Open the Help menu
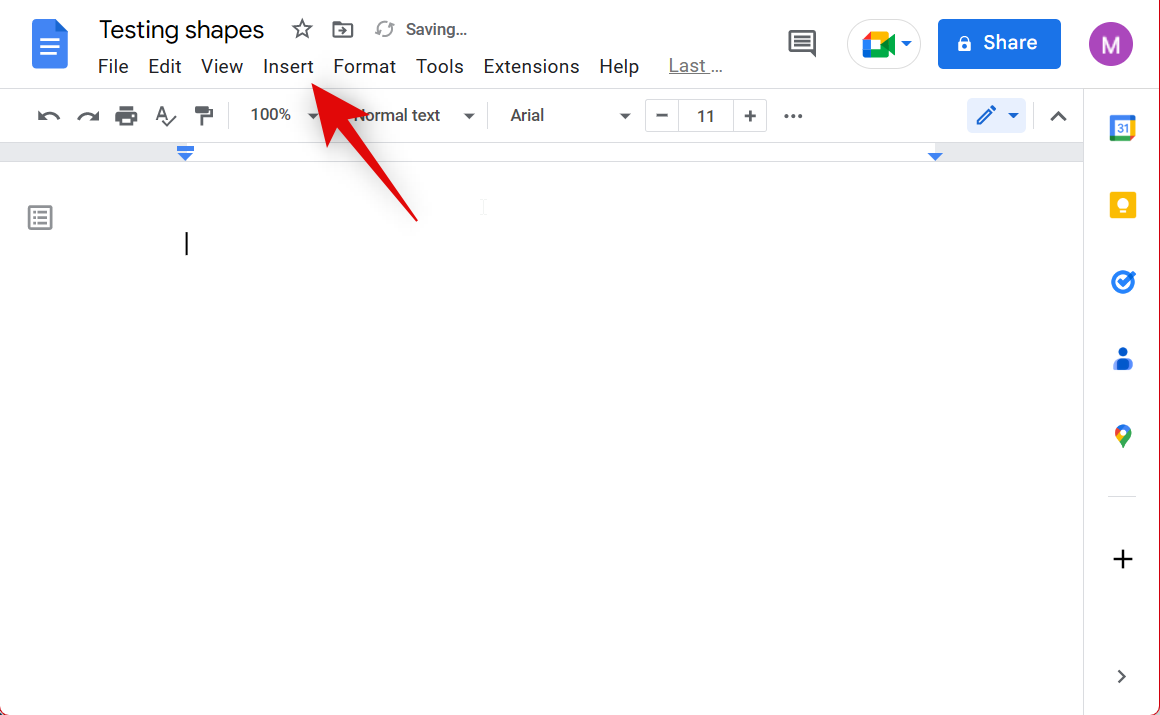The image size is (1160, 715). (619, 67)
